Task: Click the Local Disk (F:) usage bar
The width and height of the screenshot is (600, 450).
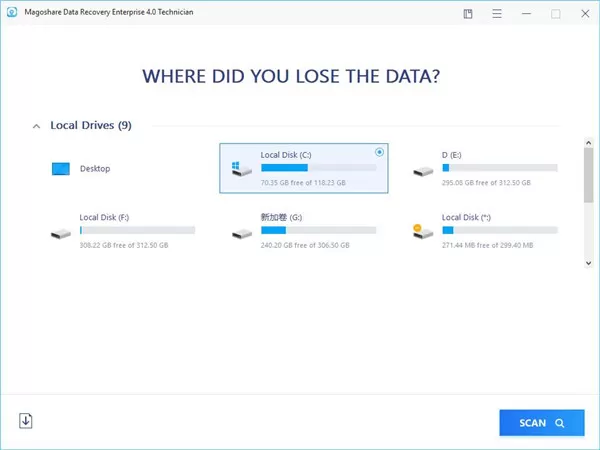Action: tap(137, 230)
